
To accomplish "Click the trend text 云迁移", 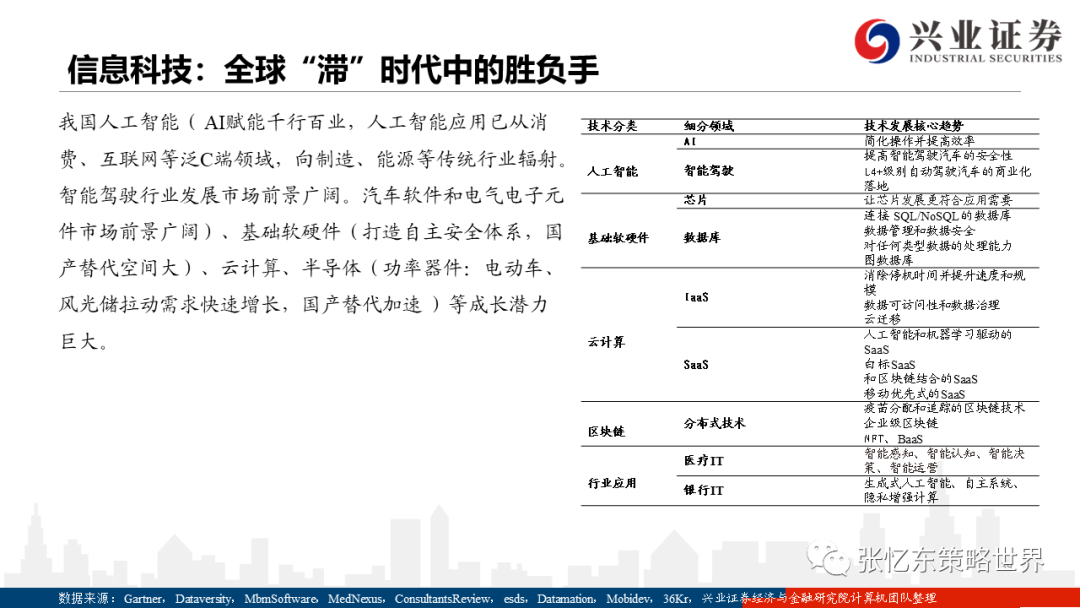I will pyautogui.click(x=882, y=319).
